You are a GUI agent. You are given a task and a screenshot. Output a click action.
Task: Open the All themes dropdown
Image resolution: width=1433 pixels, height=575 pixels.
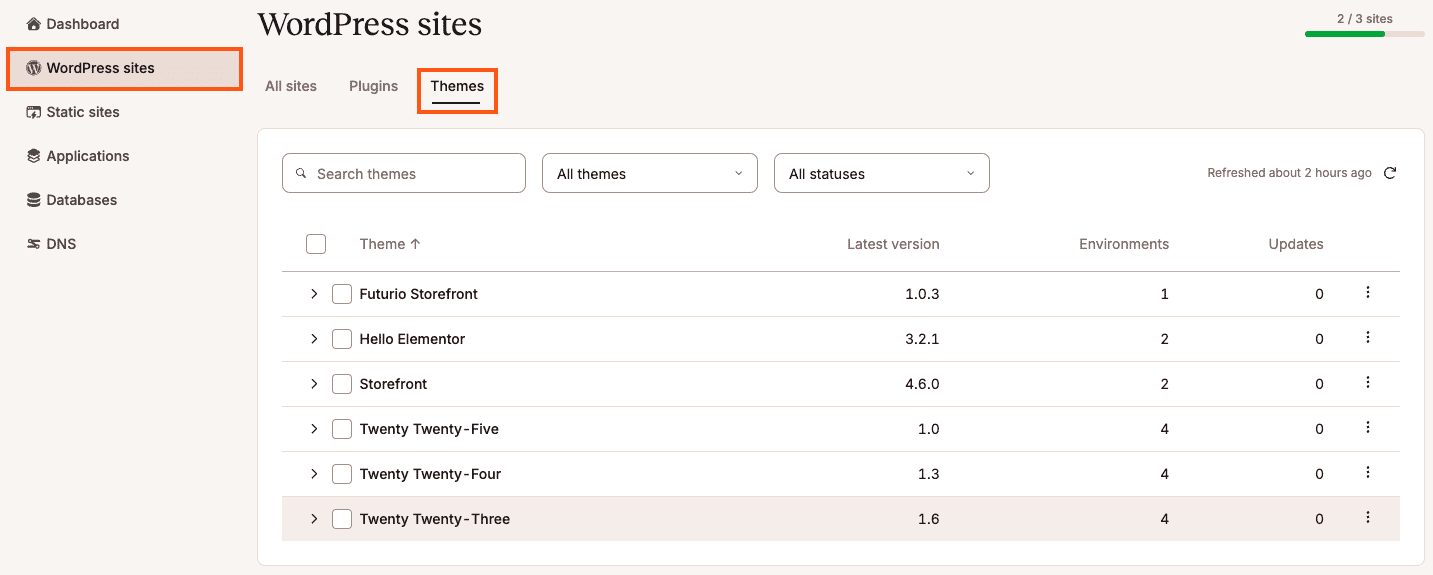pos(650,173)
